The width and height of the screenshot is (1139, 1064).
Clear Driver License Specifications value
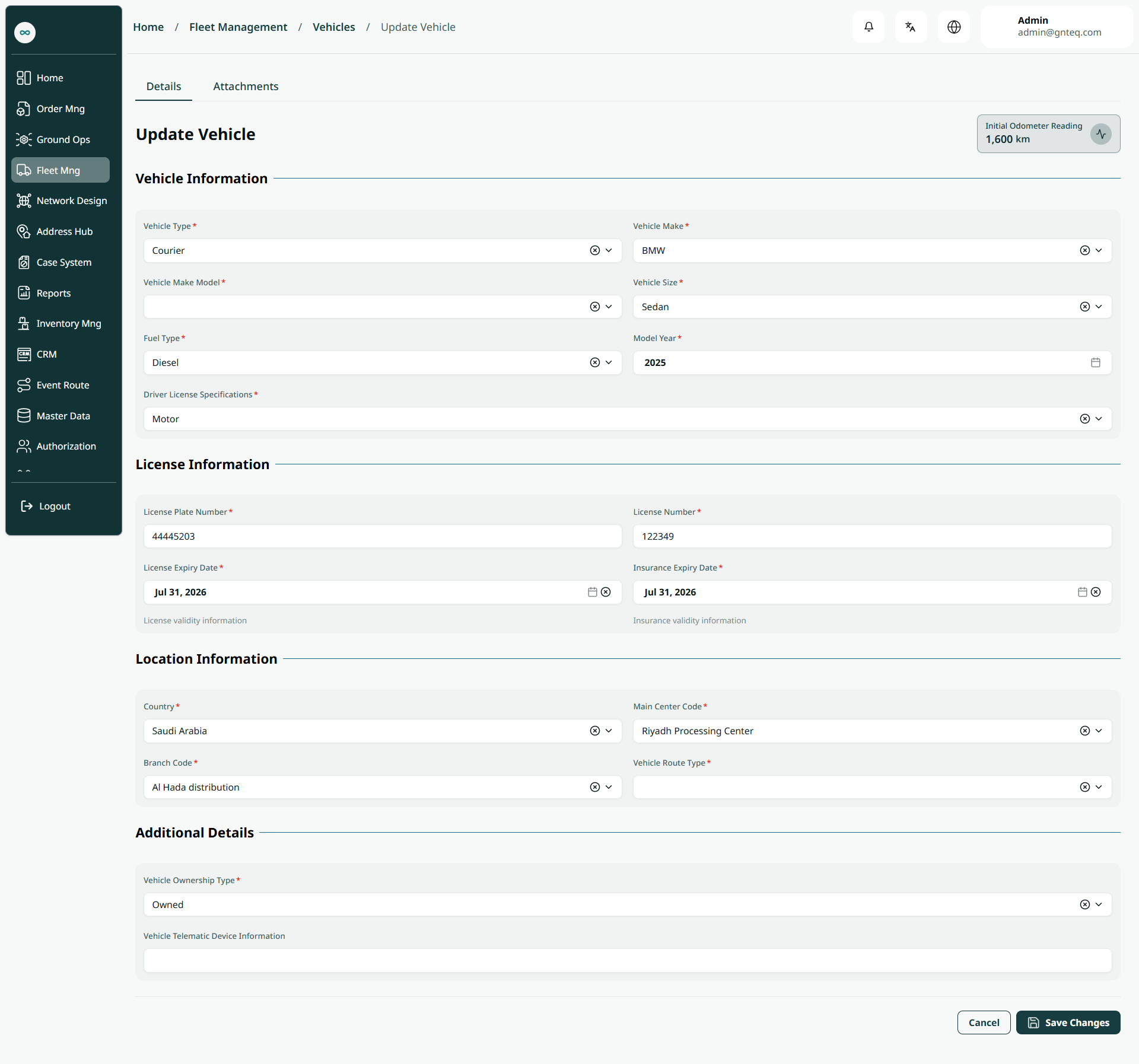point(1085,419)
